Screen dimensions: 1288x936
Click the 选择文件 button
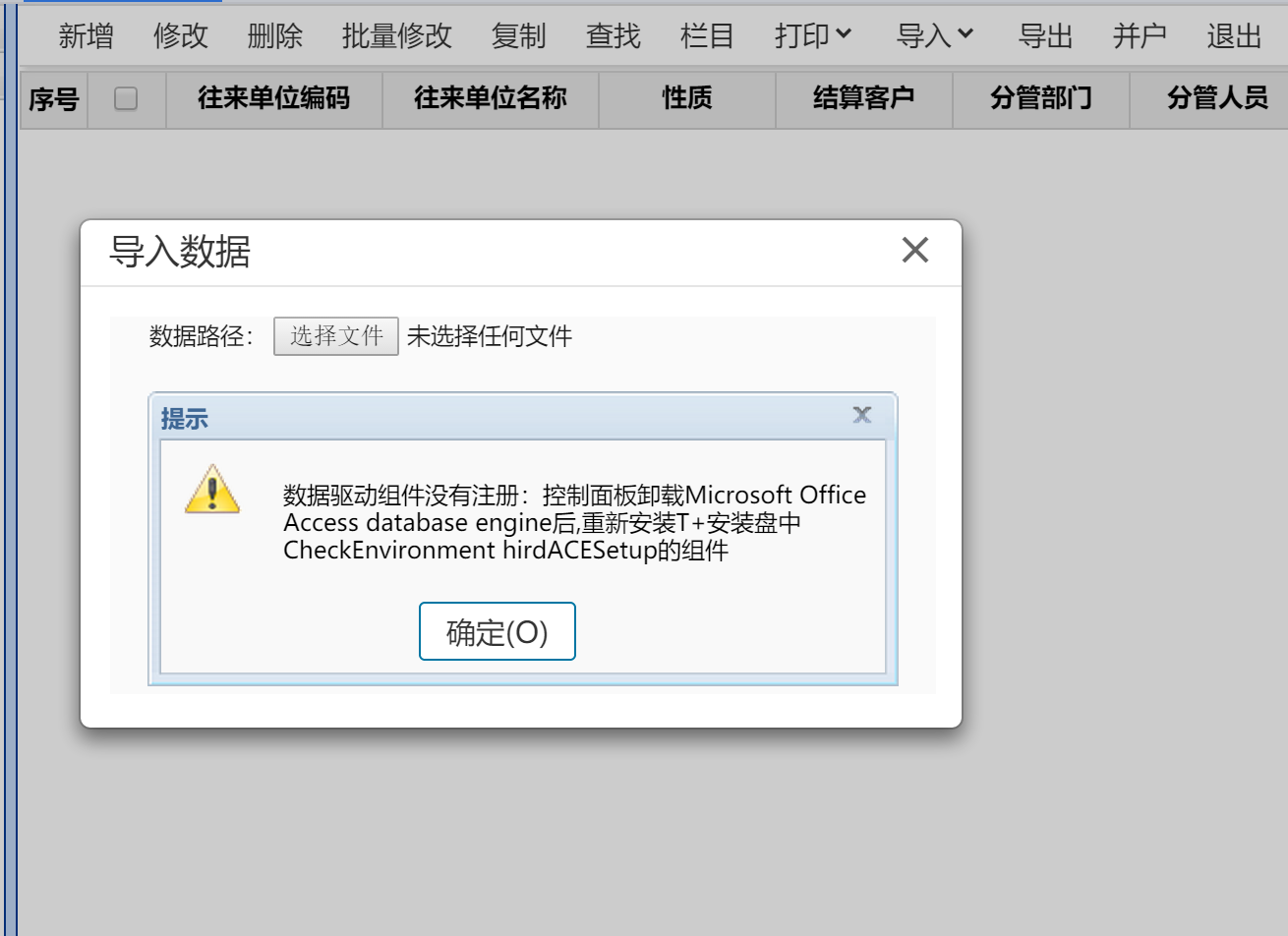(335, 336)
